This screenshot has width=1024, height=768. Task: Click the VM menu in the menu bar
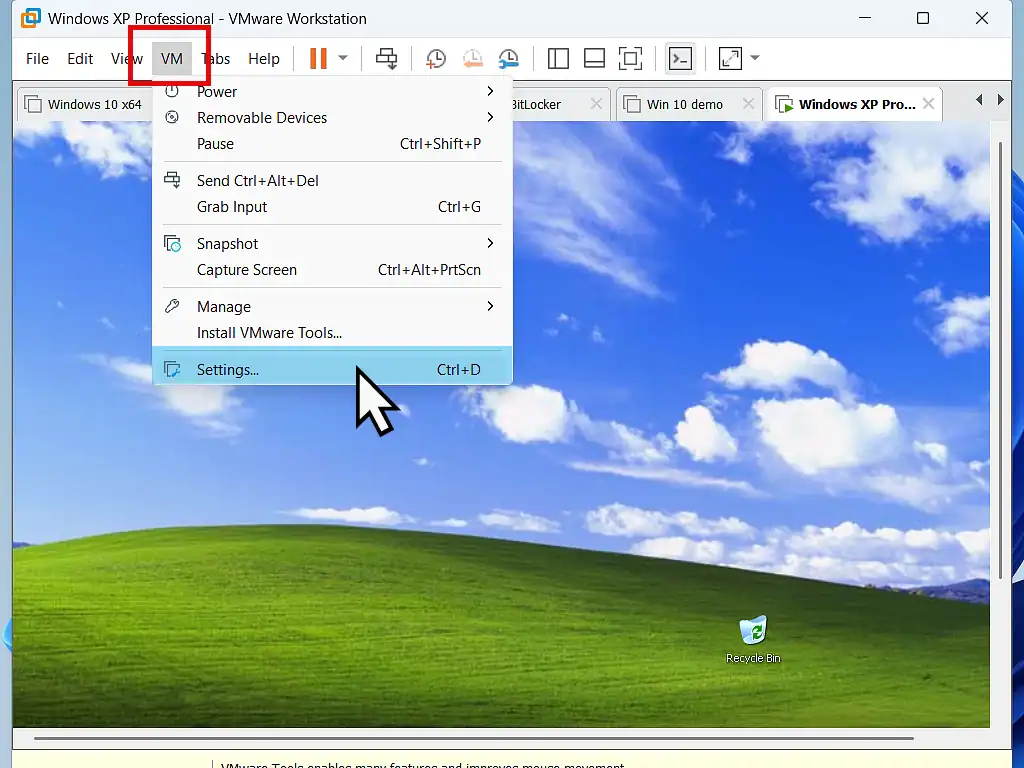click(x=172, y=59)
